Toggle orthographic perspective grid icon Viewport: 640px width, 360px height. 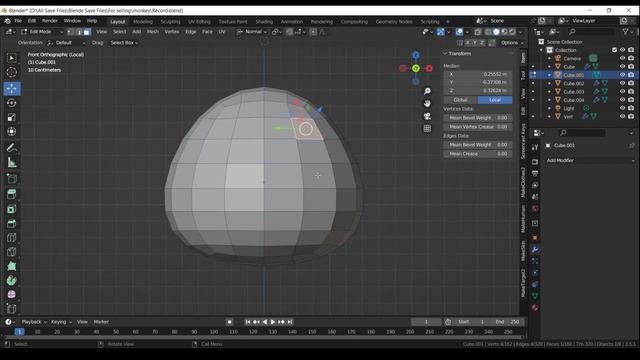[x=427, y=129]
